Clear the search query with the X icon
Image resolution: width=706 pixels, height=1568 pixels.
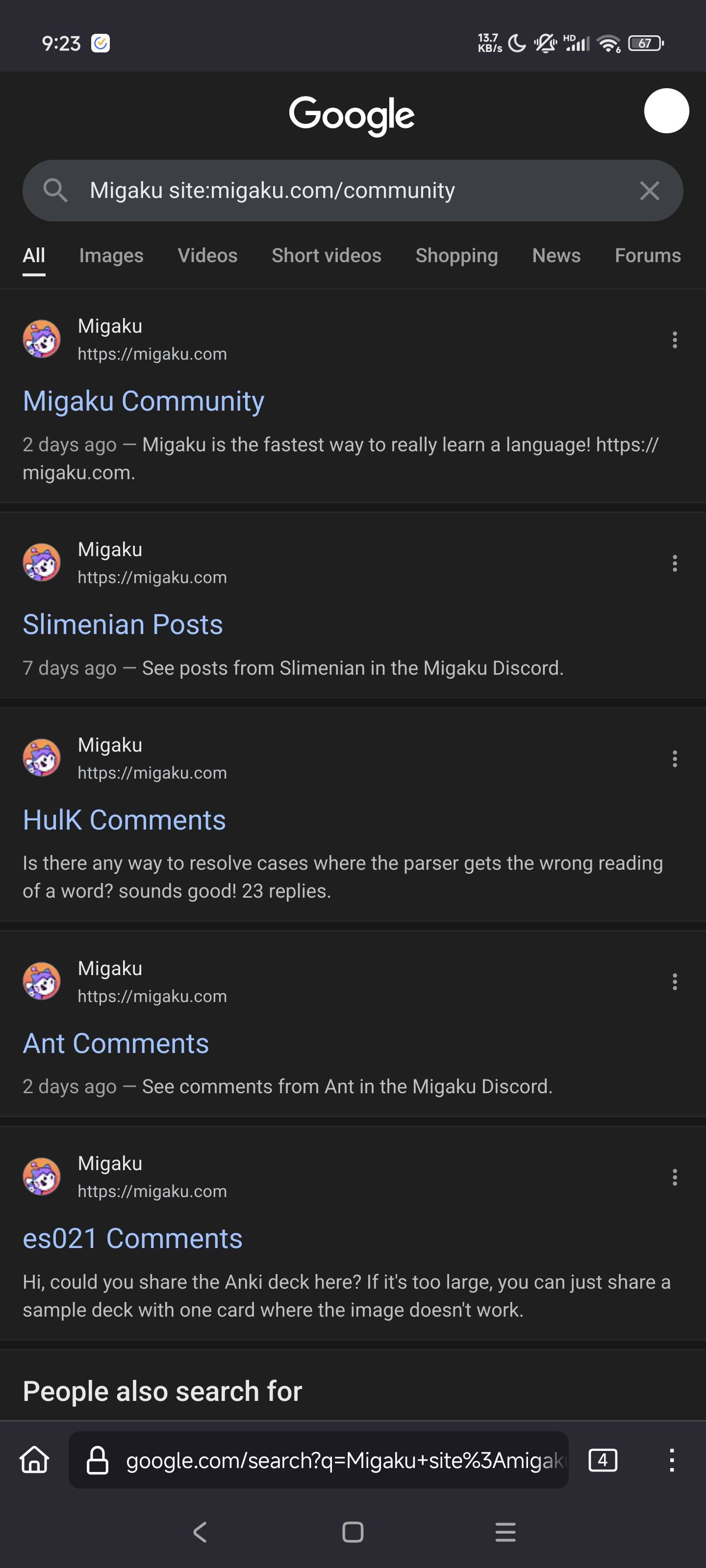pos(649,191)
